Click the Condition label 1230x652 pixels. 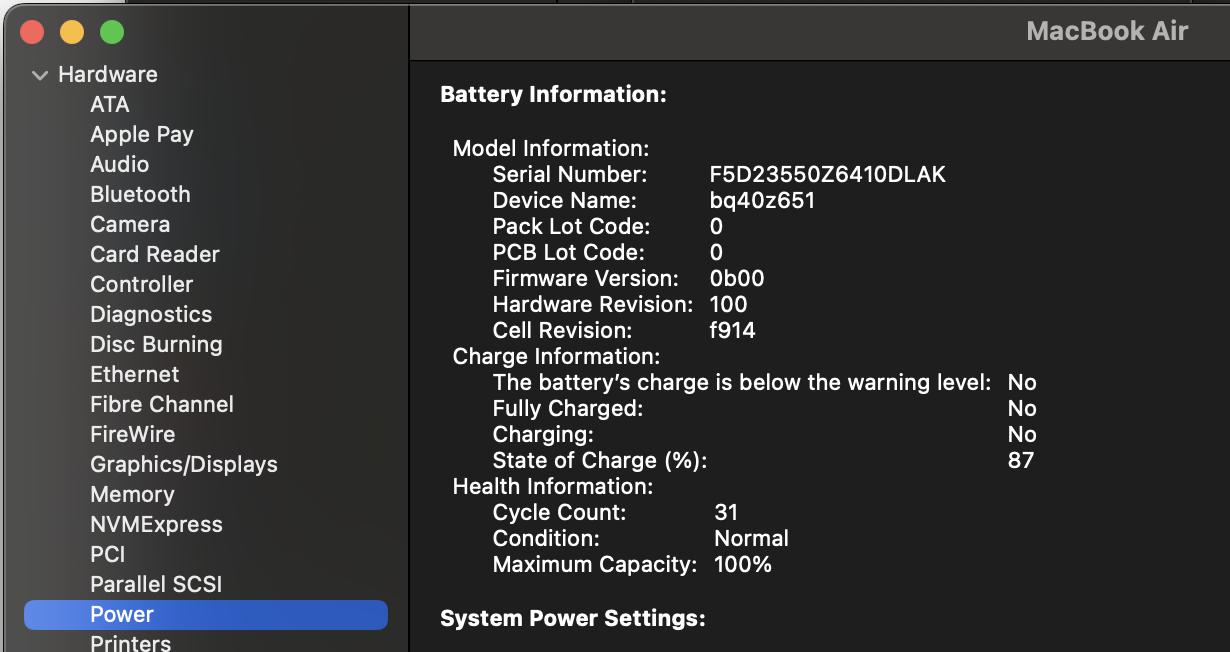tap(546, 538)
